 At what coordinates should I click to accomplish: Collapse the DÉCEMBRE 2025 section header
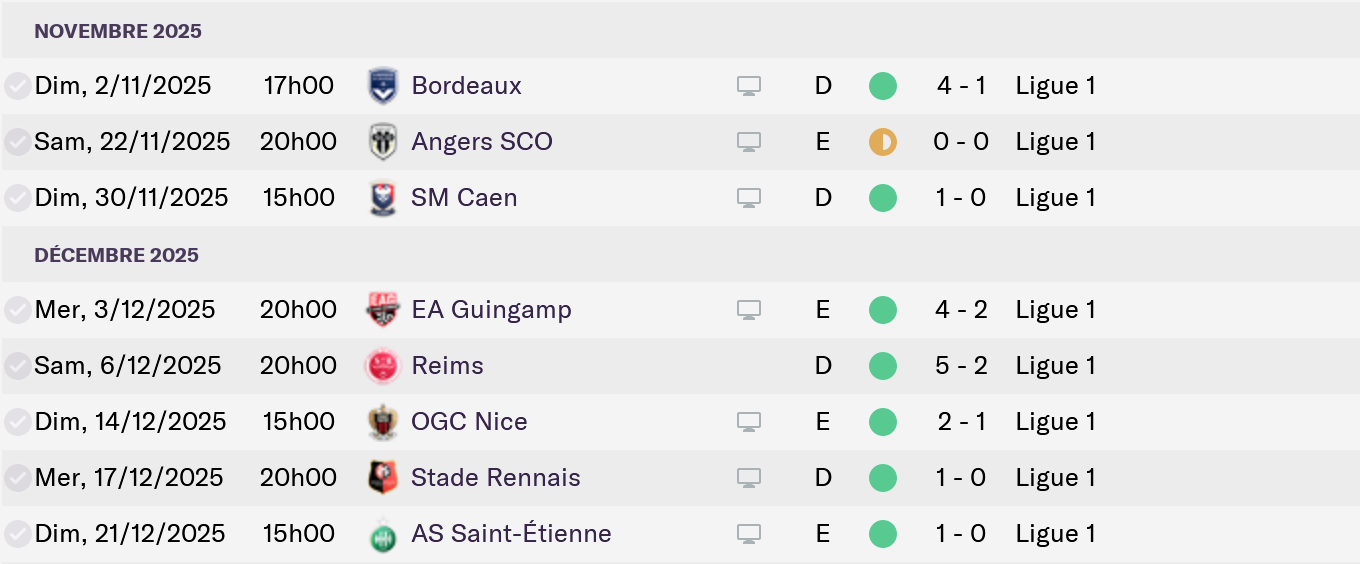(116, 255)
